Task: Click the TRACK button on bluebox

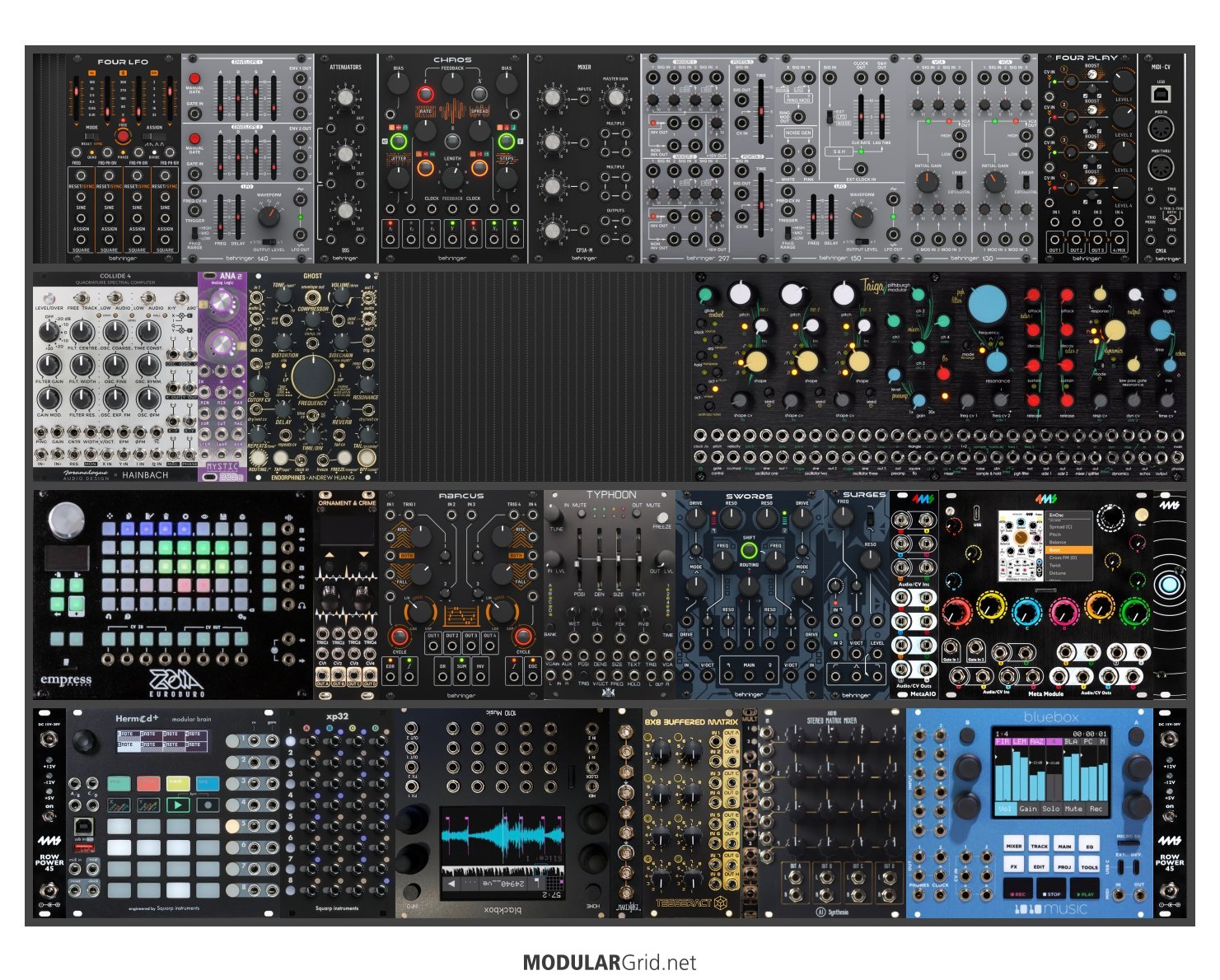Action: pyautogui.click(x=1039, y=843)
